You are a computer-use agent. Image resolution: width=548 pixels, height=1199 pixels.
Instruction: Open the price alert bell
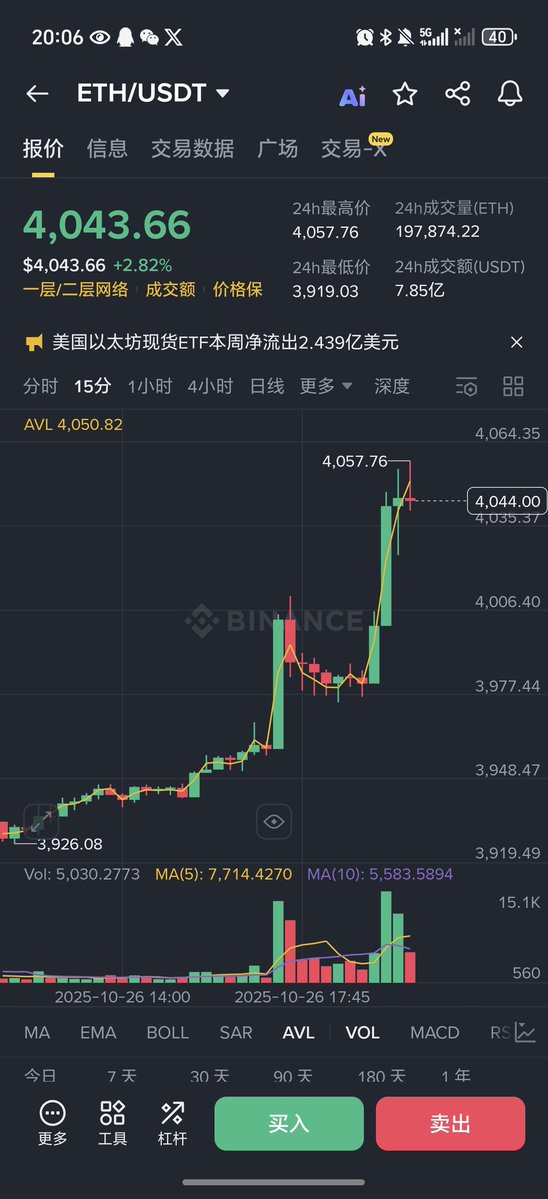pos(510,93)
